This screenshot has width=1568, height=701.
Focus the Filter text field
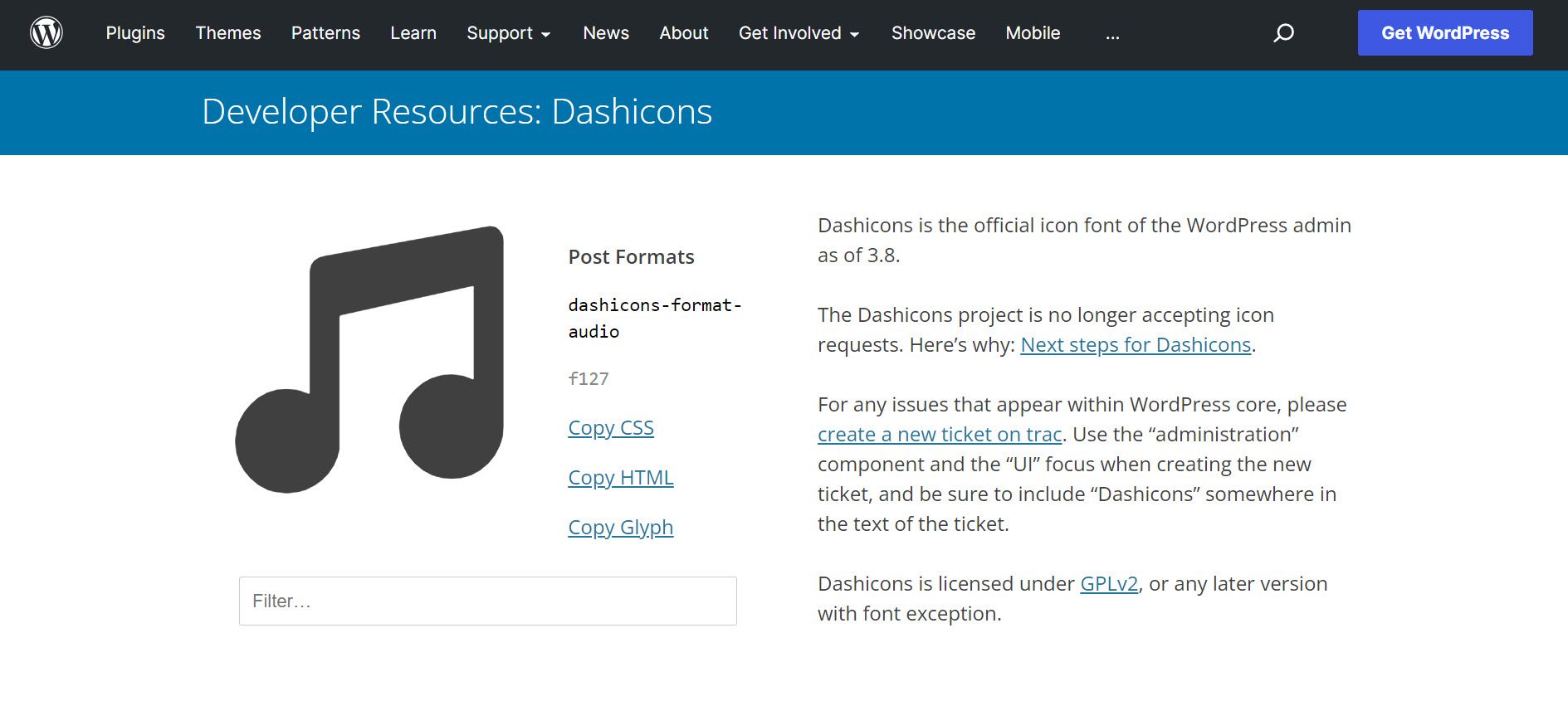coord(488,601)
